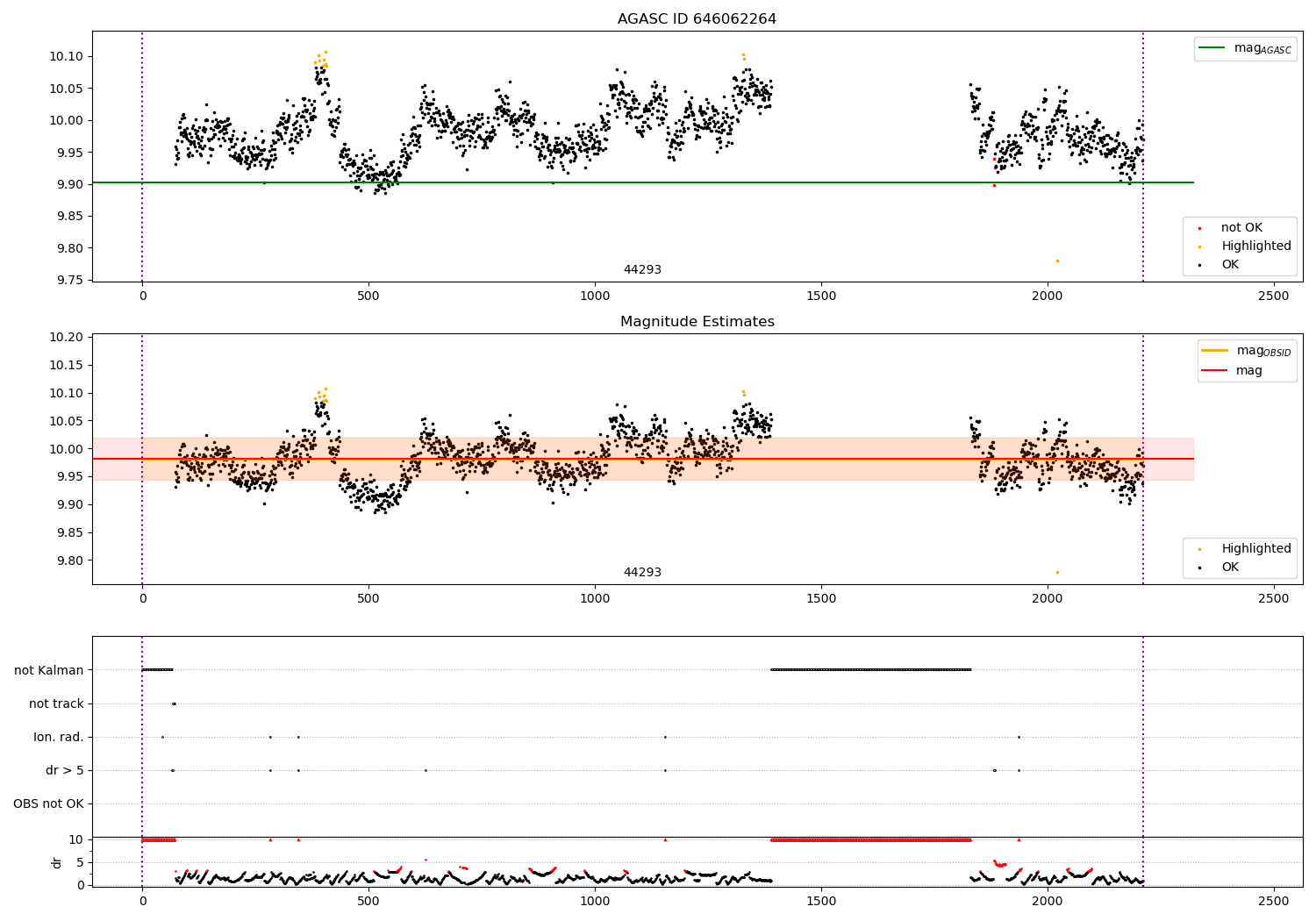Click the dr axis tick label '5'
1316x921 pixels.
coord(80,862)
